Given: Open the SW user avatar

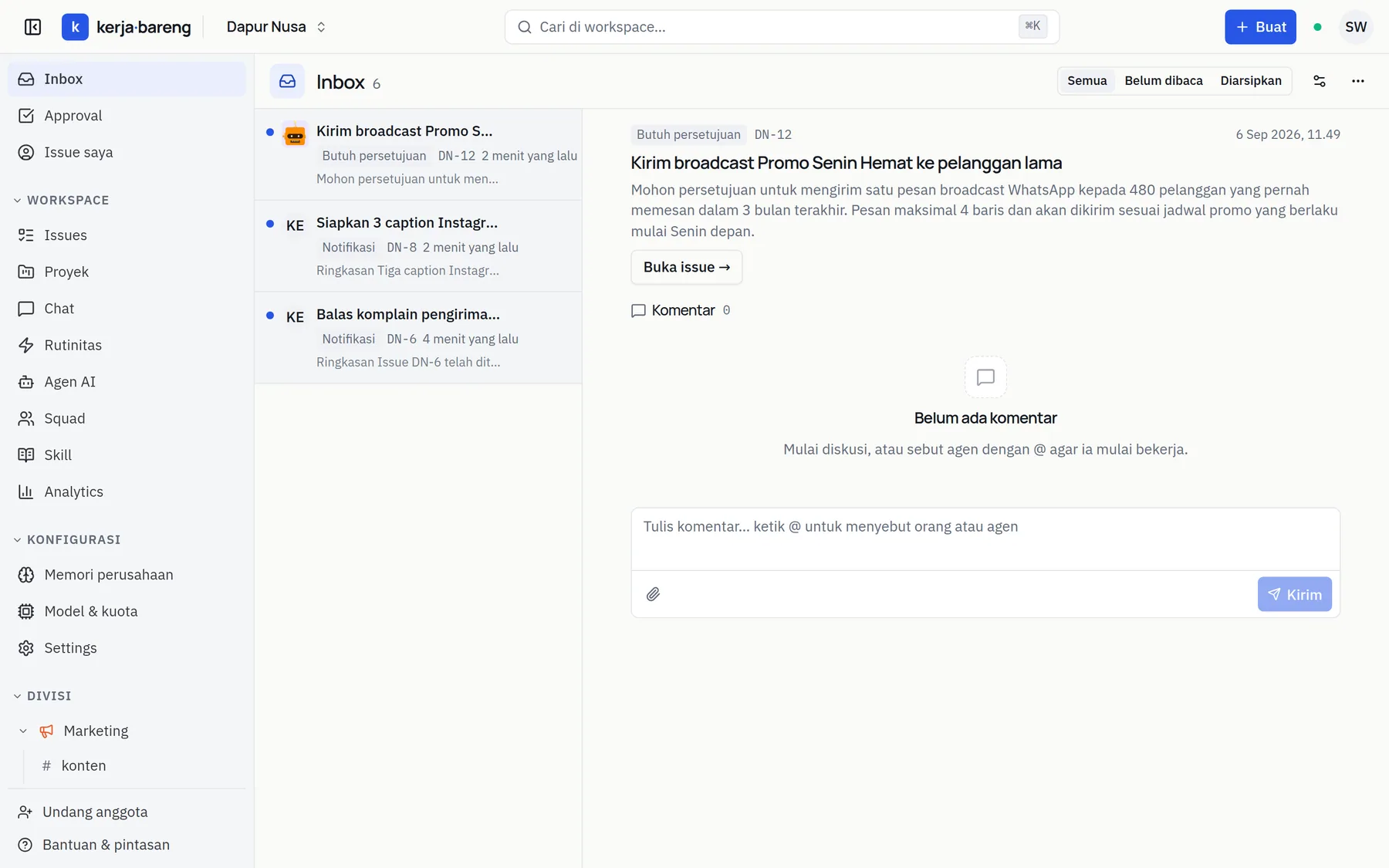Looking at the screenshot, I should (x=1356, y=27).
